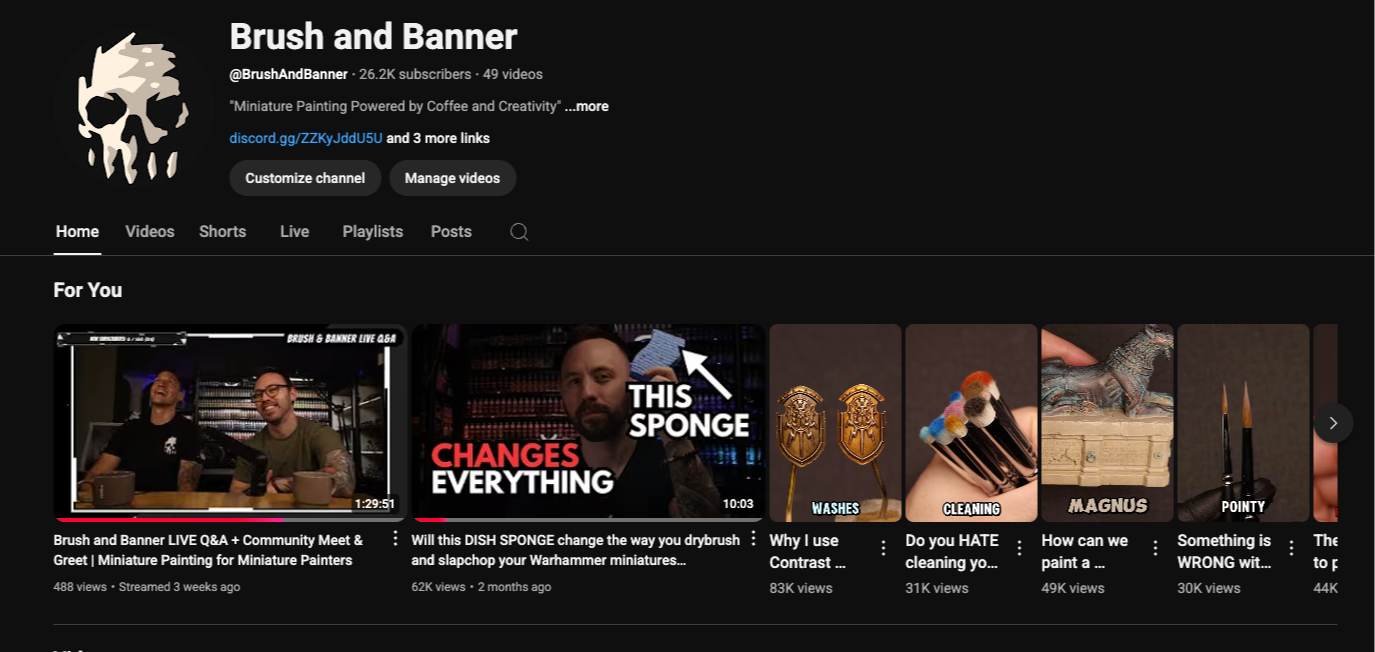Open the POINTY short thumbnail
This screenshot has width=1375, height=652.
tap(1243, 422)
